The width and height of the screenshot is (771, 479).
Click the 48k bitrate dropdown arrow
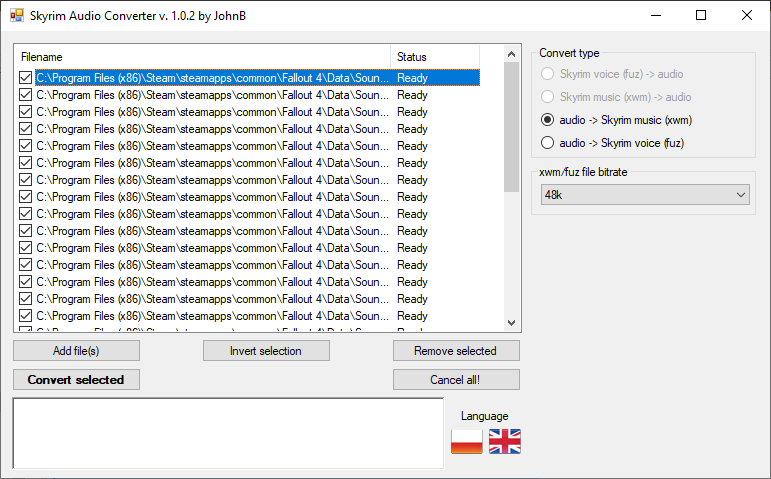[741, 195]
